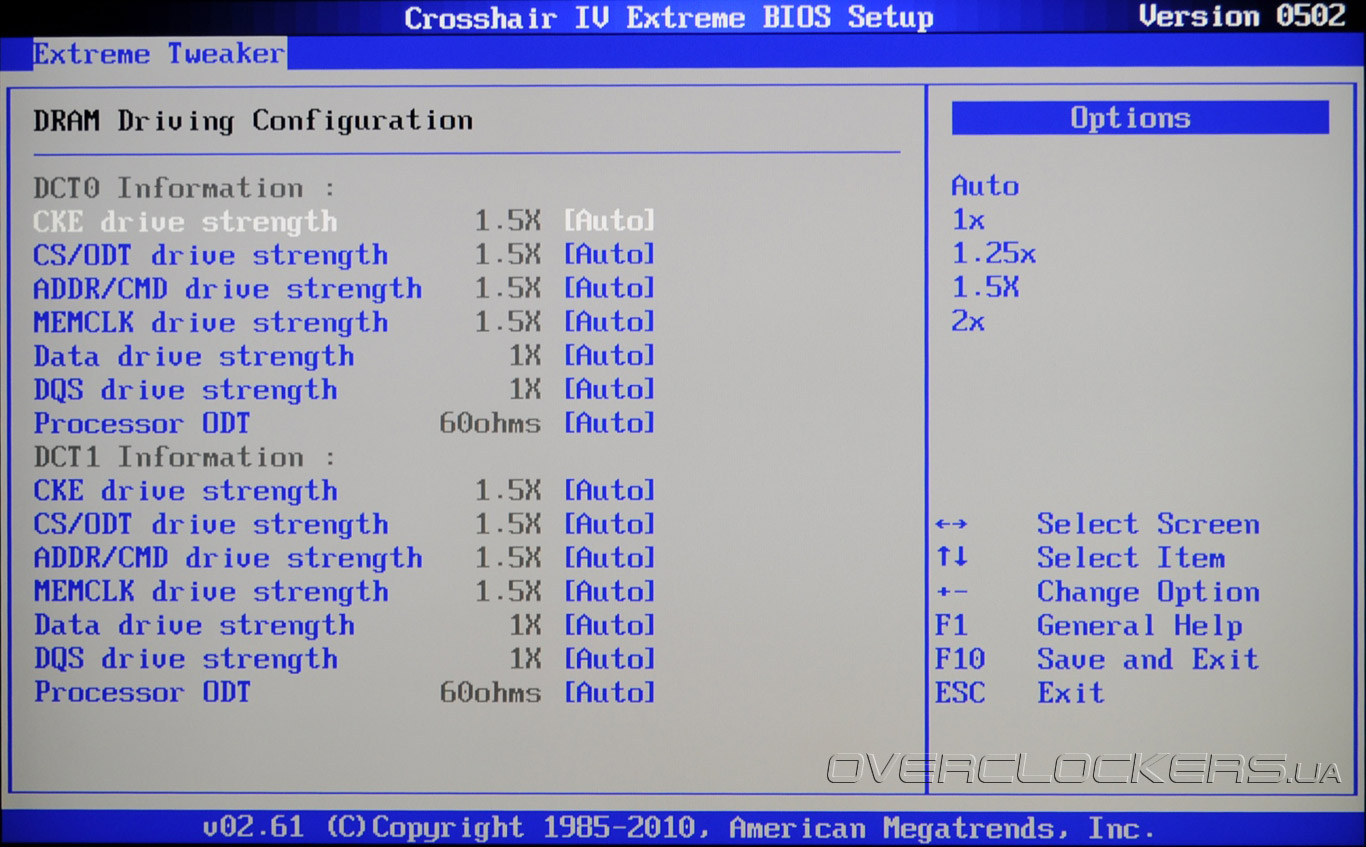Open [Auto] setting for DCT1 Data drive strength
Screen dimensions: 1366x847
click(x=609, y=625)
